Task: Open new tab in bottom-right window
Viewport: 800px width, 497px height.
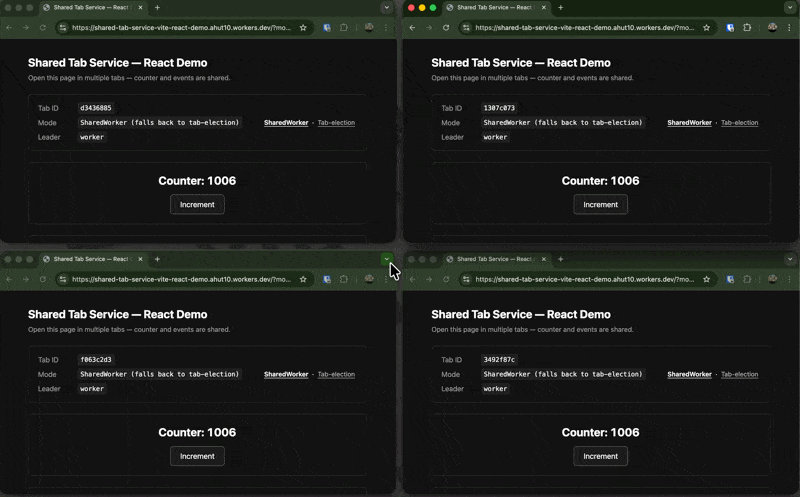Action: click(560, 259)
